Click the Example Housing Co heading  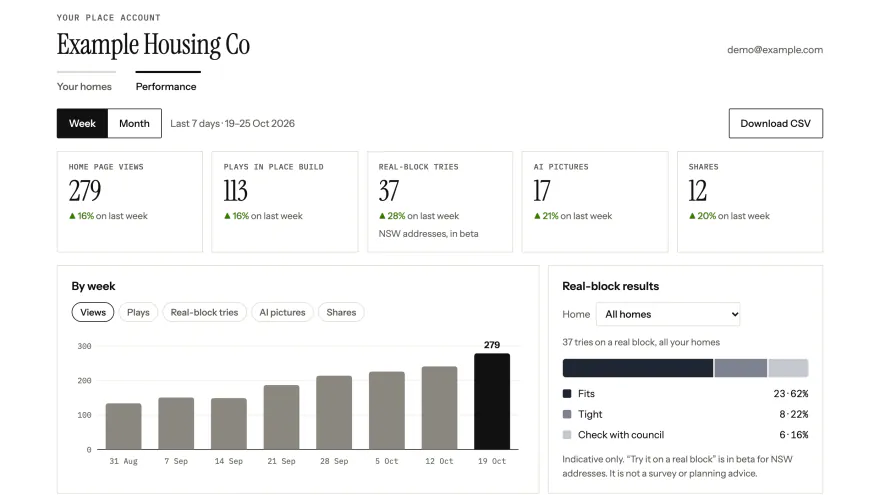point(153,44)
